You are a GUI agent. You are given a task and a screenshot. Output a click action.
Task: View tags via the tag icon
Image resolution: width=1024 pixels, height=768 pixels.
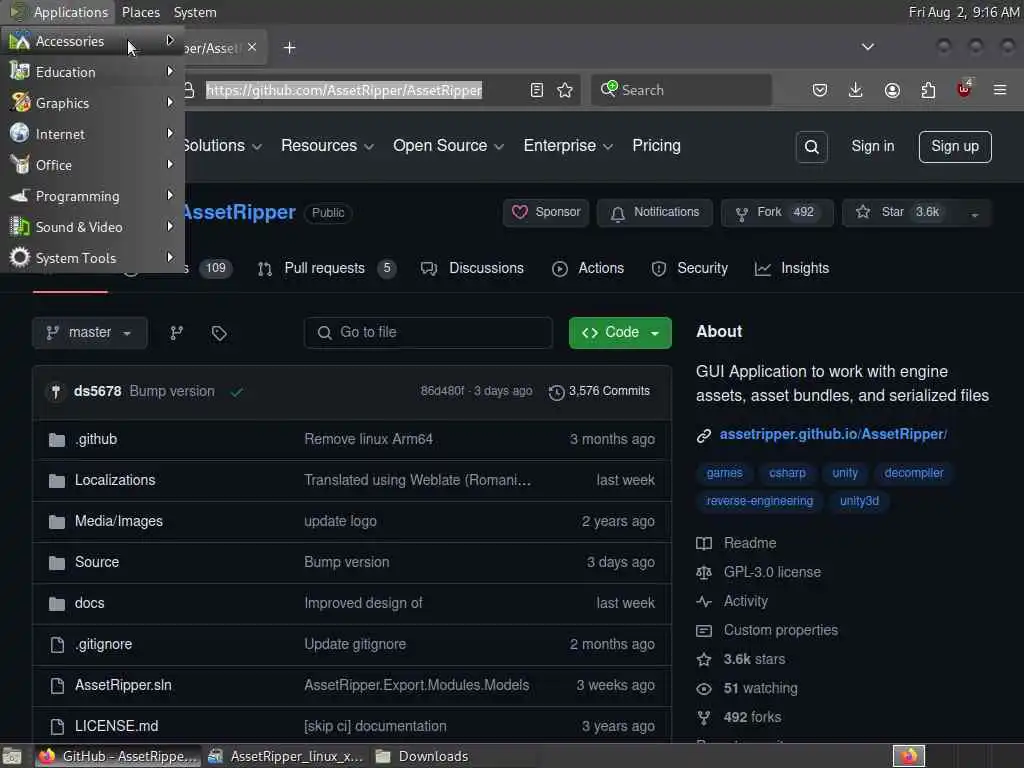pos(219,333)
